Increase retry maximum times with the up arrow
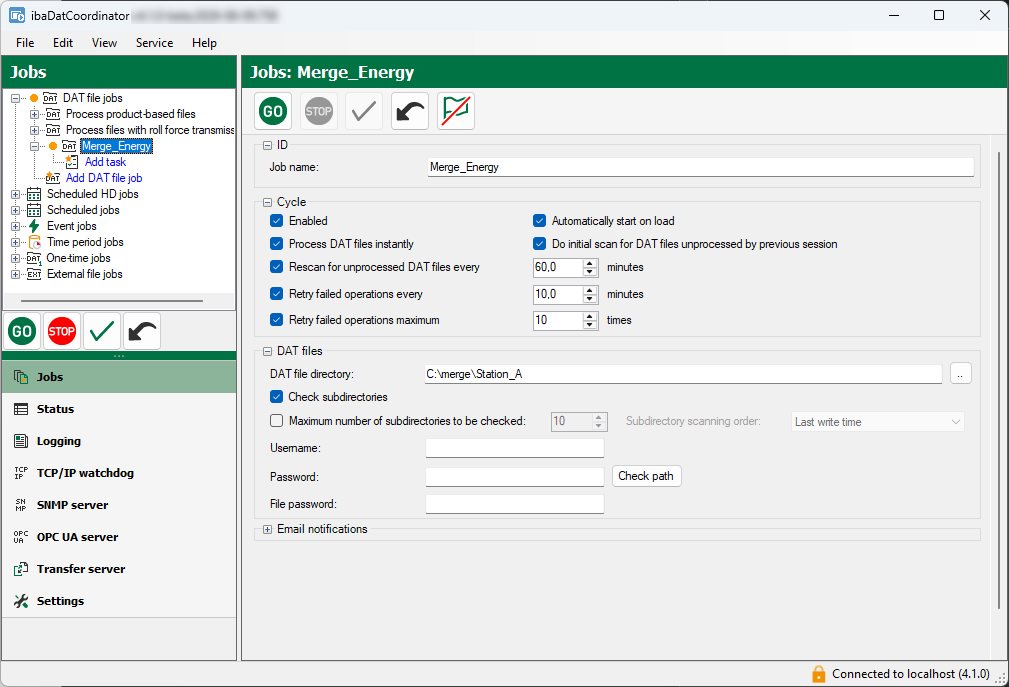1009x687 pixels. [589, 316]
